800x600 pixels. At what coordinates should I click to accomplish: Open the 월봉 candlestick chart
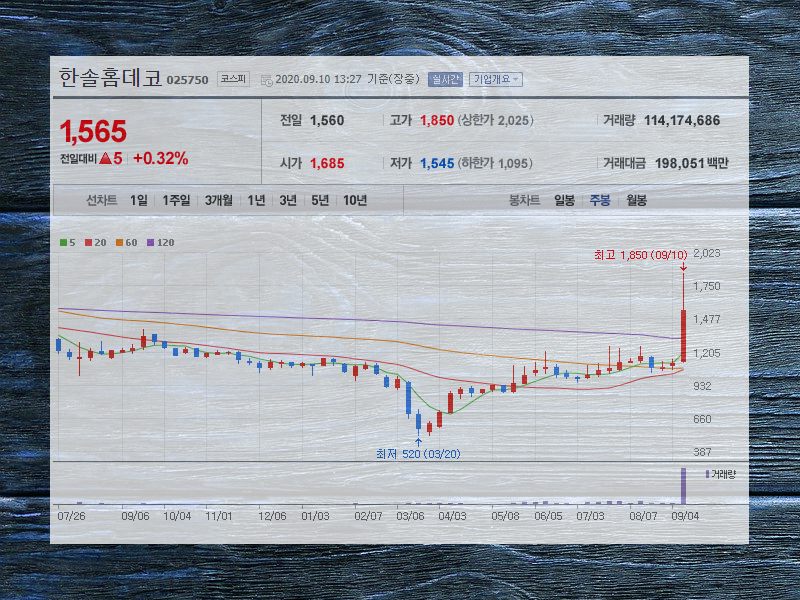point(637,201)
